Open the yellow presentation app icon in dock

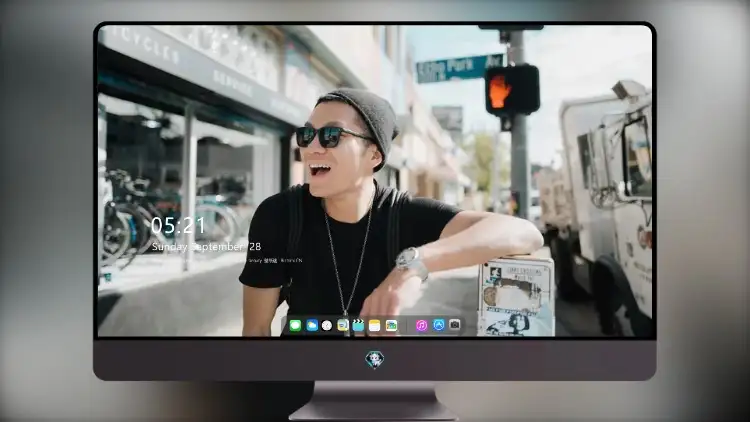[x=342, y=326]
